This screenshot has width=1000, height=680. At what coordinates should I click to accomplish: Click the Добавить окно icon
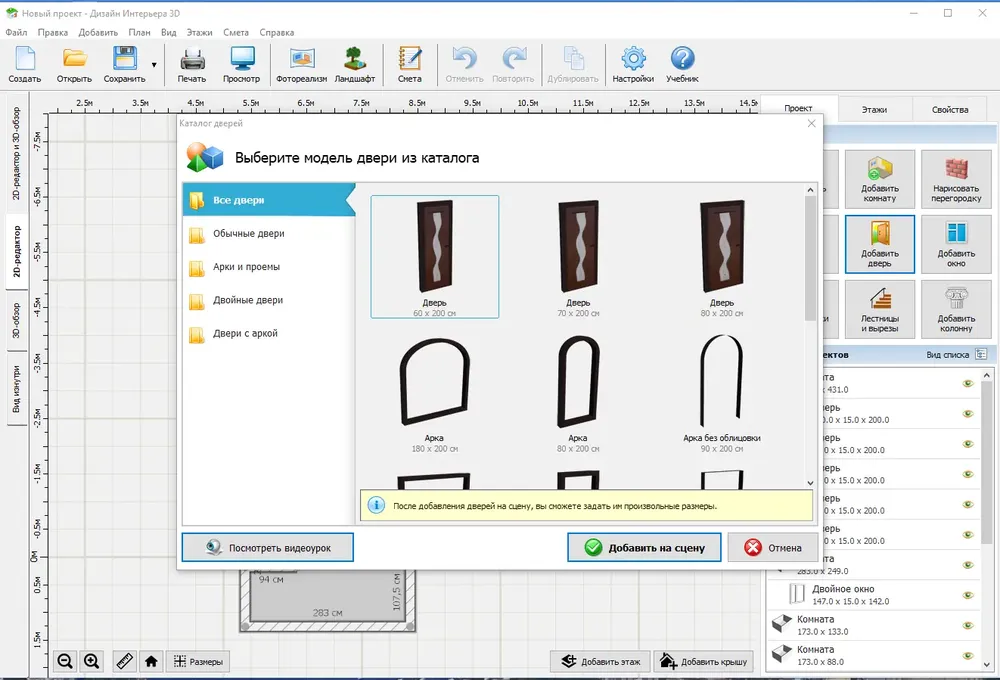coord(955,244)
